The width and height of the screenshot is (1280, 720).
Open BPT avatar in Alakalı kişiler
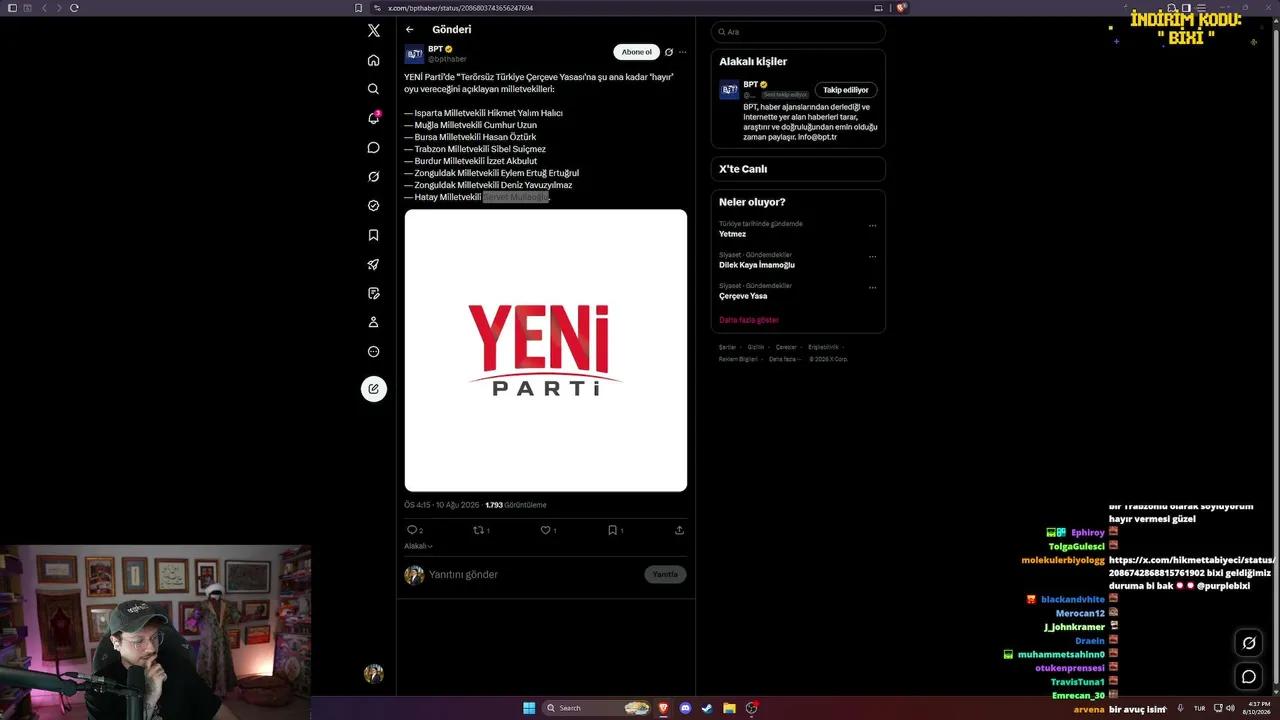coord(729,90)
